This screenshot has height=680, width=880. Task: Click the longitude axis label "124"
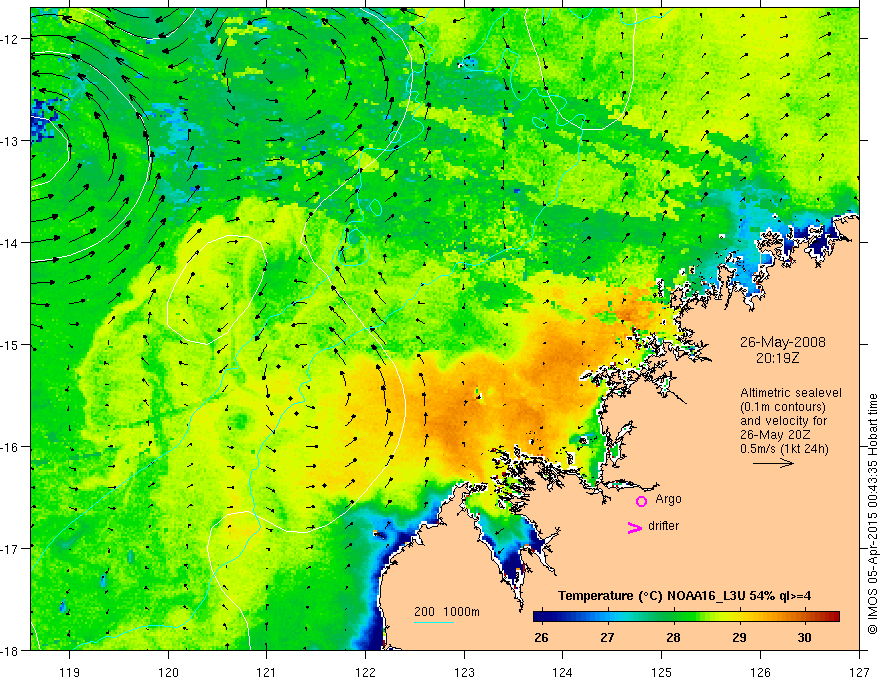pos(563,672)
